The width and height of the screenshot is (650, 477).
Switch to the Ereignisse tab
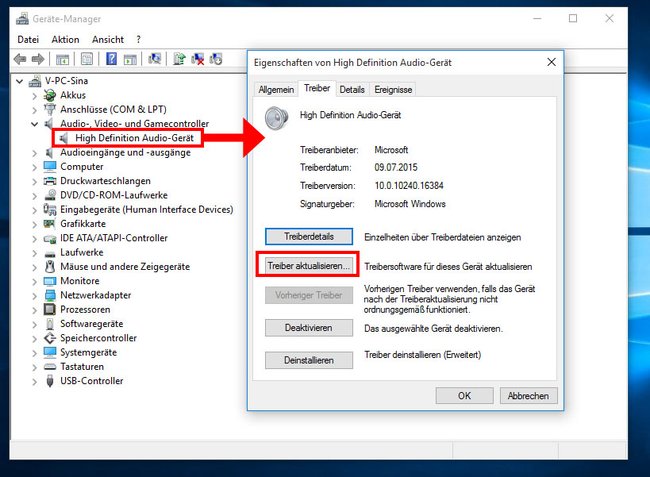393,90
